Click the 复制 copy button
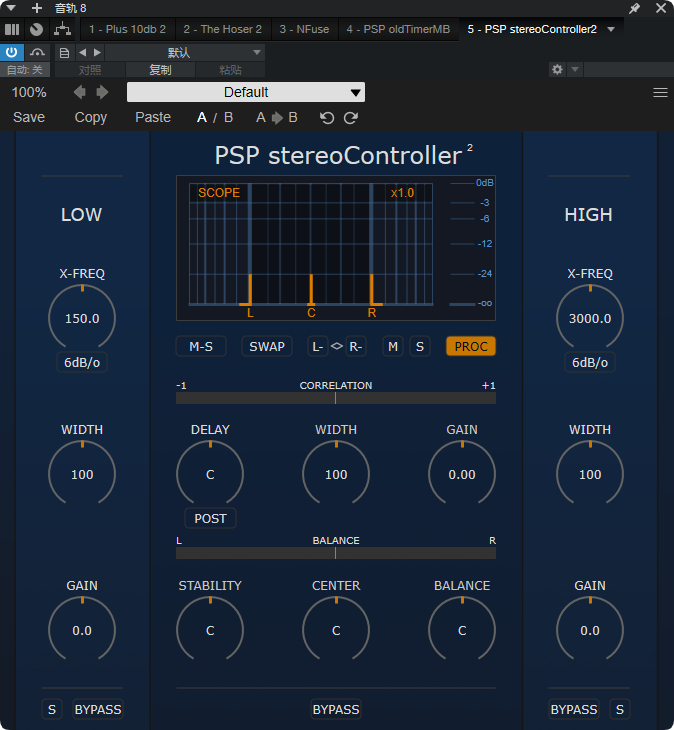674x730 pixels. tap(160, 70)
